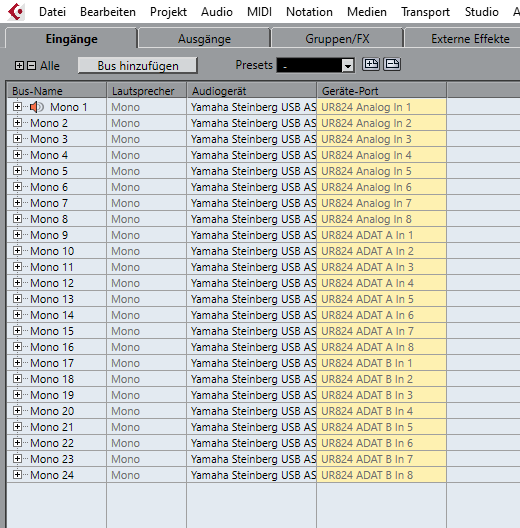The width and height of the screenshot is (520, 528).
Task: Switch to the Gruppen/FX tab
Action: pyautogui.click(x=337, y=38)
